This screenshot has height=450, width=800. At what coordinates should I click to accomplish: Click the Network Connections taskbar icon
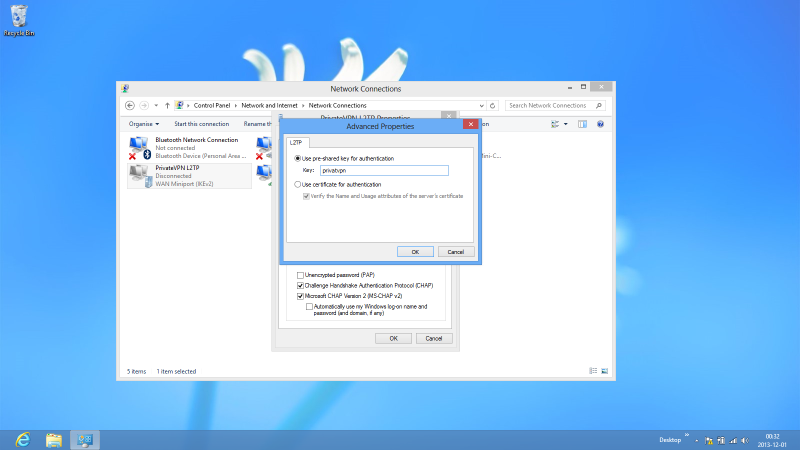click(85, 439)
